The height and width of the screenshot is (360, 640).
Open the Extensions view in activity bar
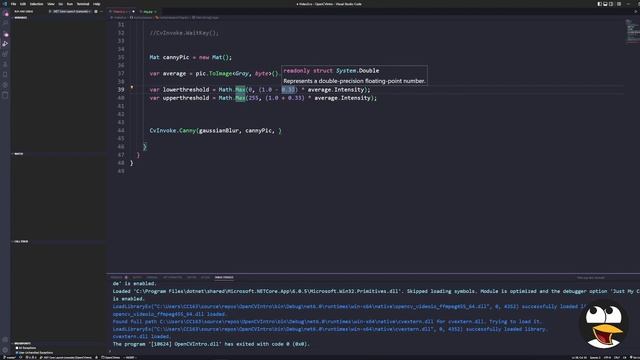(x=5, y=54)
